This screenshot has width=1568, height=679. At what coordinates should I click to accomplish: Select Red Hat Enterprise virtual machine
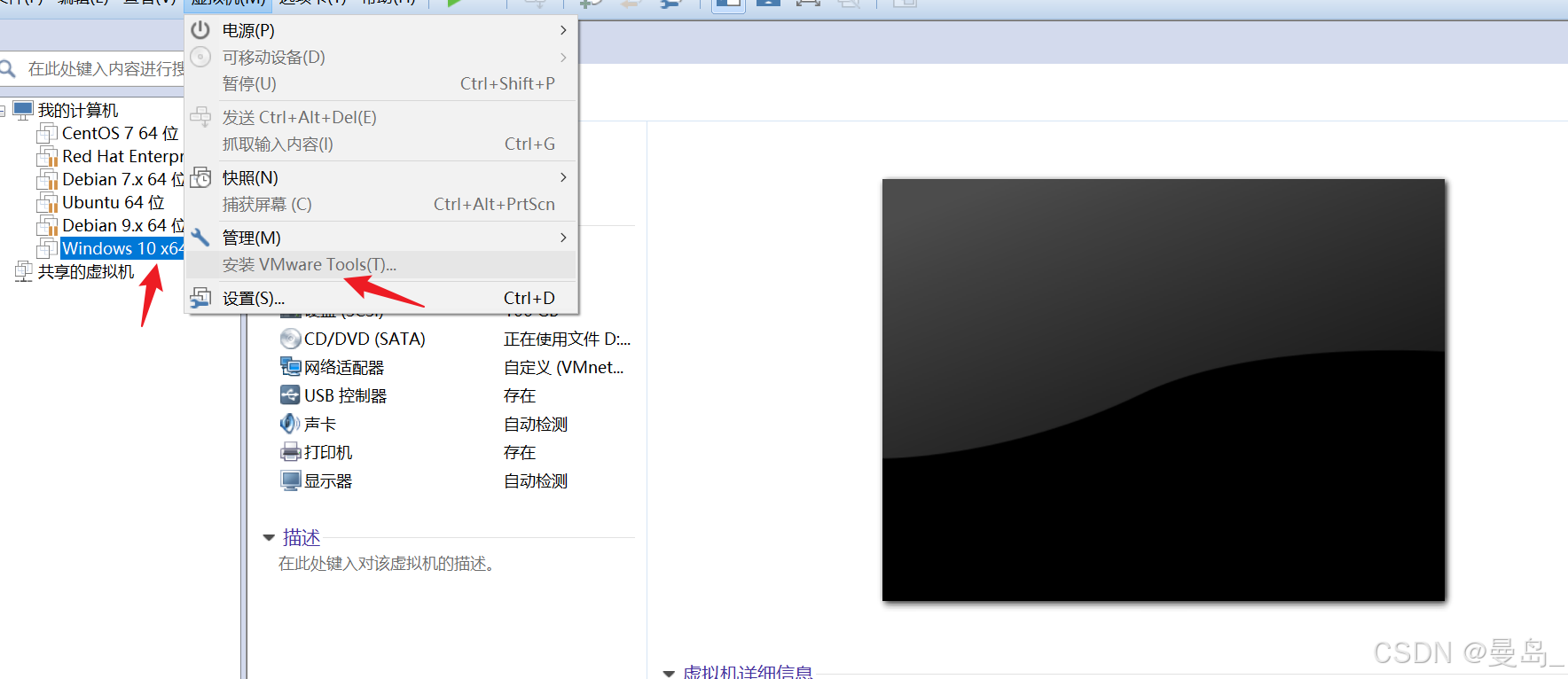pos(123,156)
